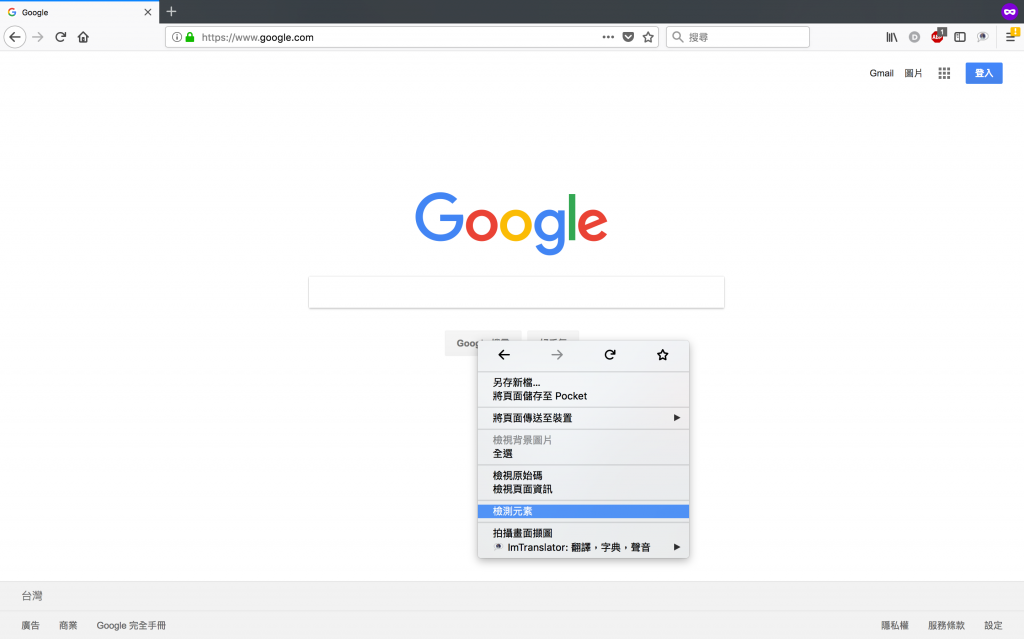Screen dimensions: 1024x639
Task: Open Google 完全手冊 footer link
Action: (131, 625)
